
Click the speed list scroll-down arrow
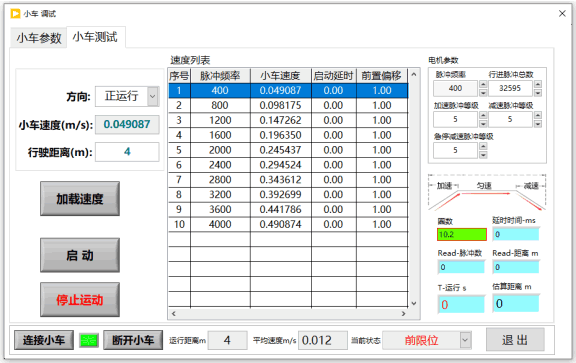pyautogui.click(x=414, y=303)
